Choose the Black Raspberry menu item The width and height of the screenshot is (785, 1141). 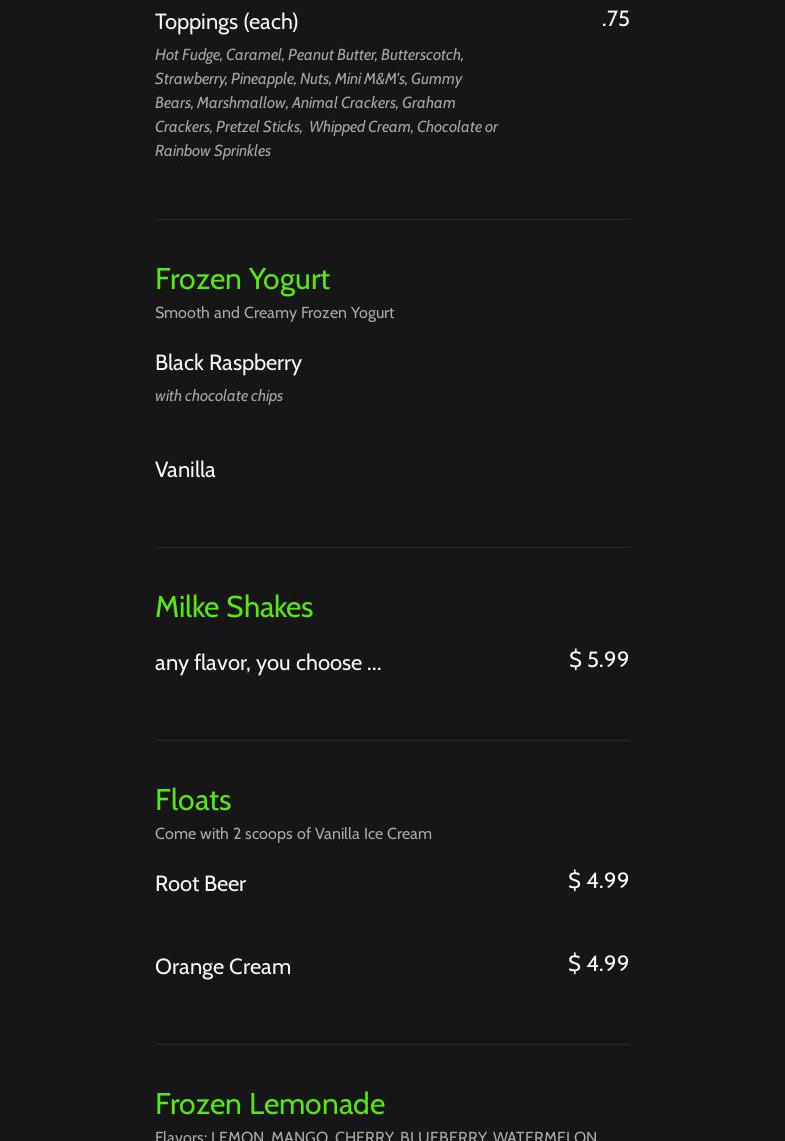[228, 362]
